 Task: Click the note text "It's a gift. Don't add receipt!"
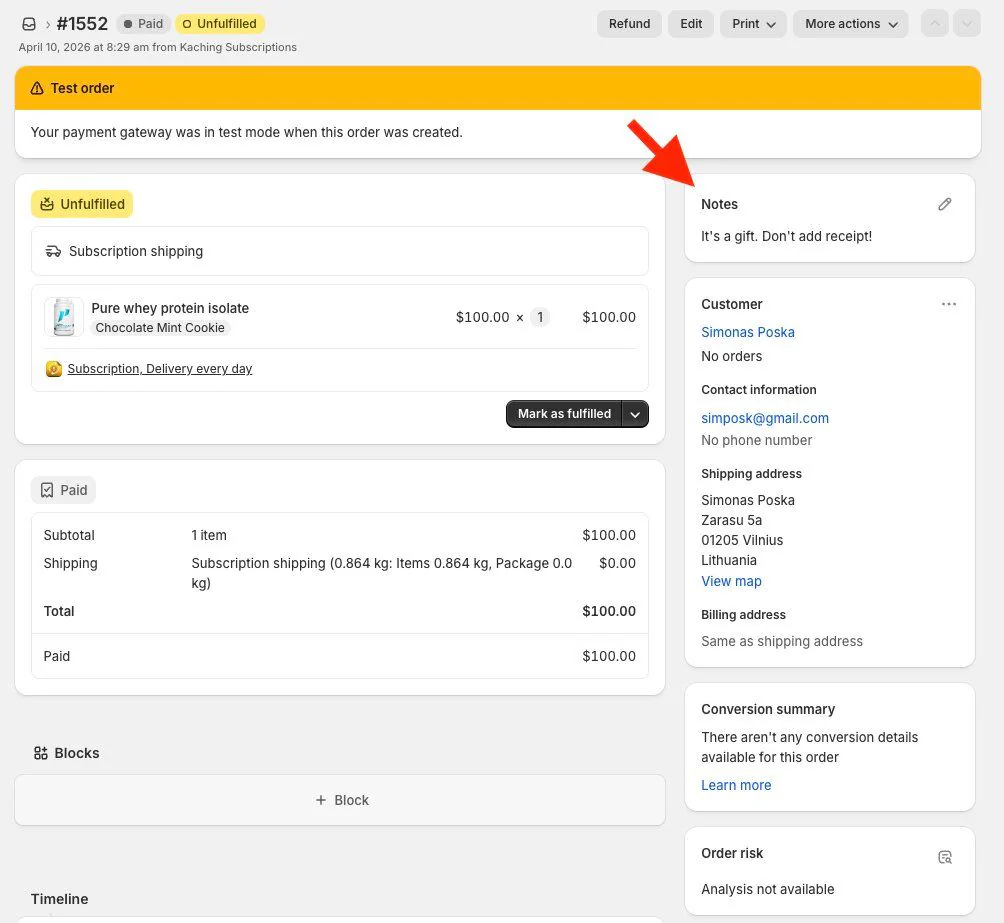[x=786, y=236]
